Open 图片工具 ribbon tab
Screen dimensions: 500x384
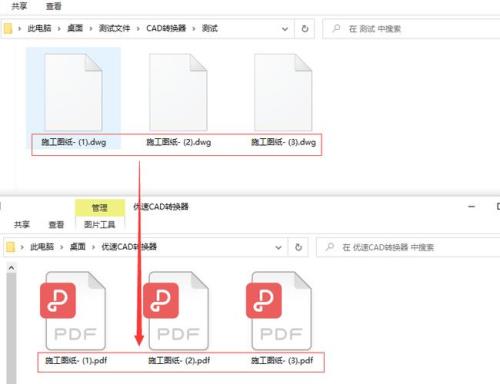[100, 225]
